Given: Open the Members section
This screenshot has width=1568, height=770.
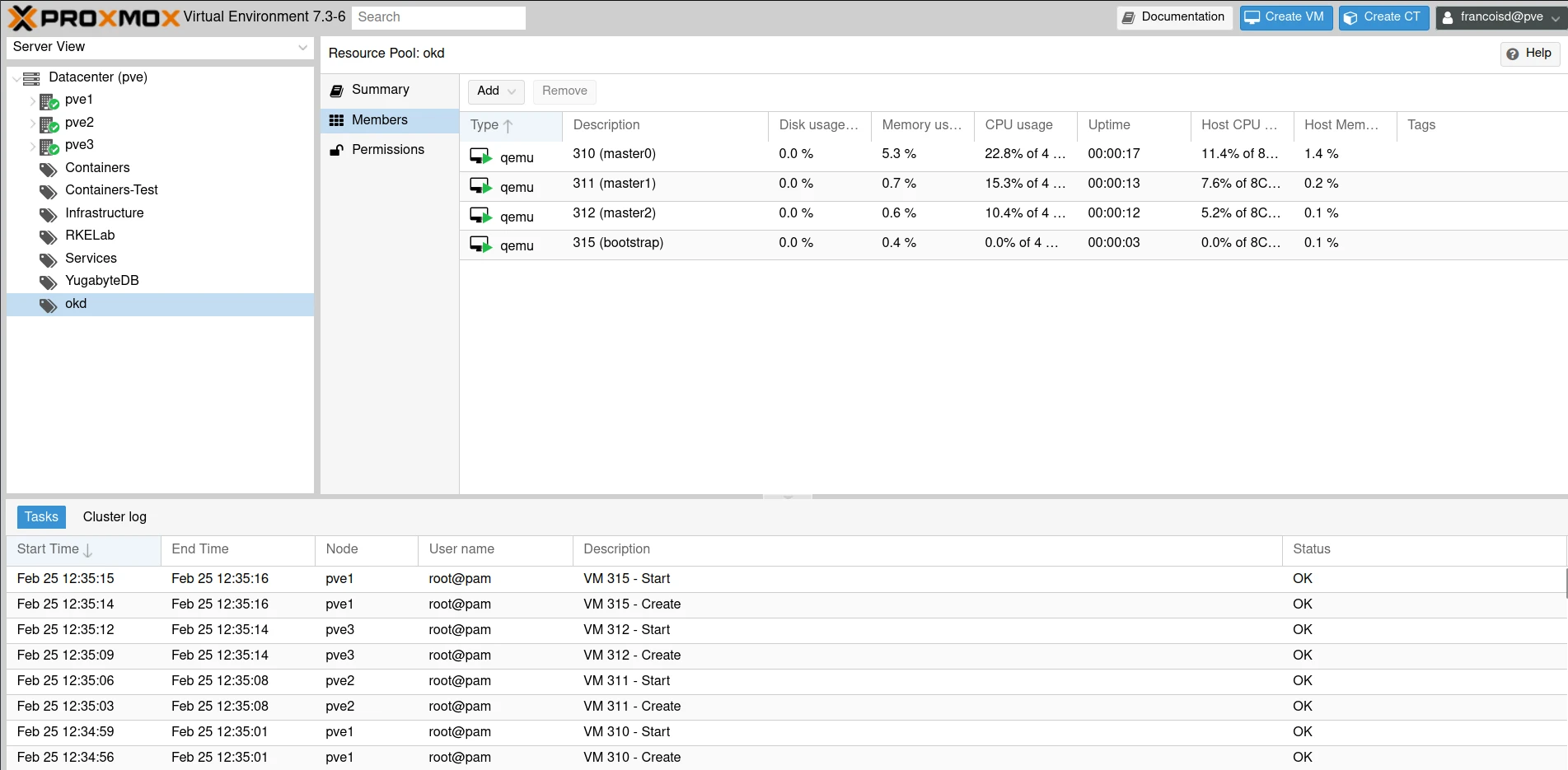Looking at the screenshot, I should point(389,120).
